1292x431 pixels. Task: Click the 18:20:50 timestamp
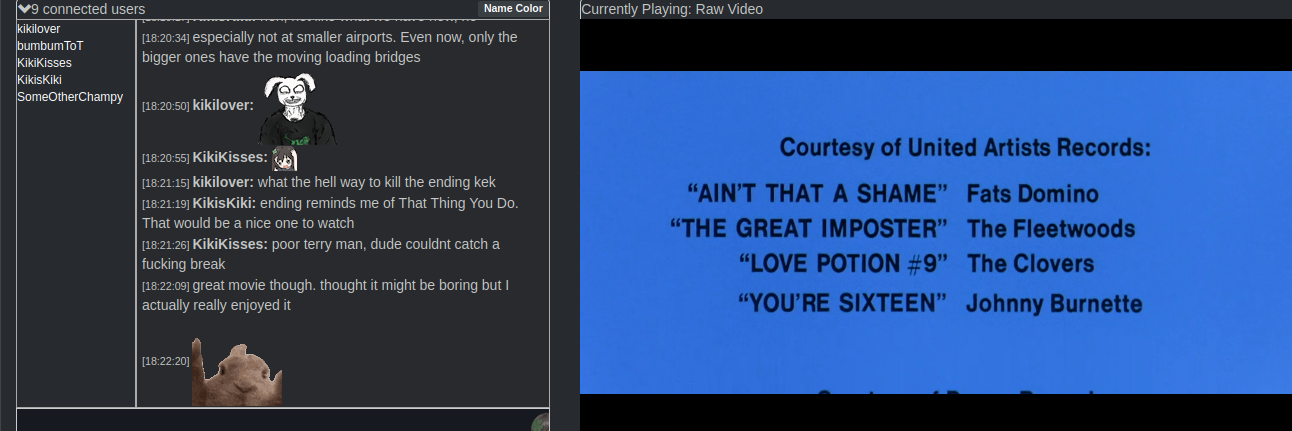[x=165, y=105]
